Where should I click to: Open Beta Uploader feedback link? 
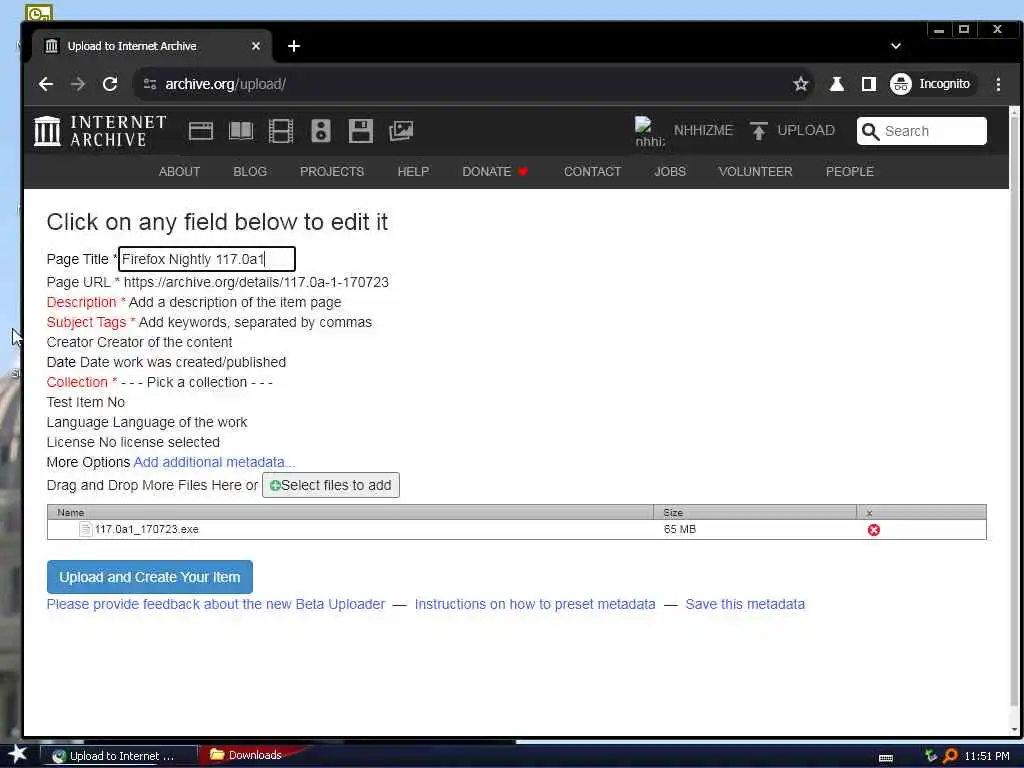216,605
